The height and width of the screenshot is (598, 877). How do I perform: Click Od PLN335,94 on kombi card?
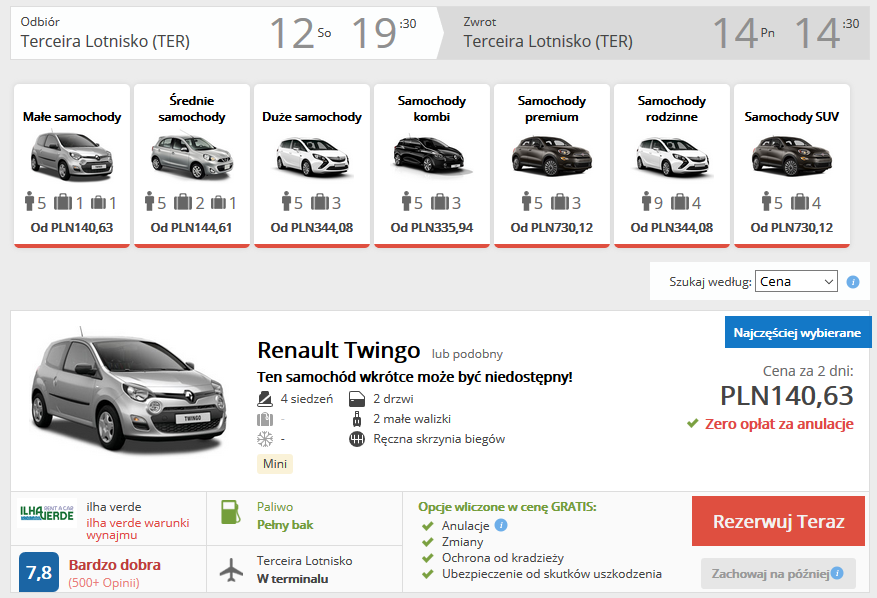tap(432, 228)
